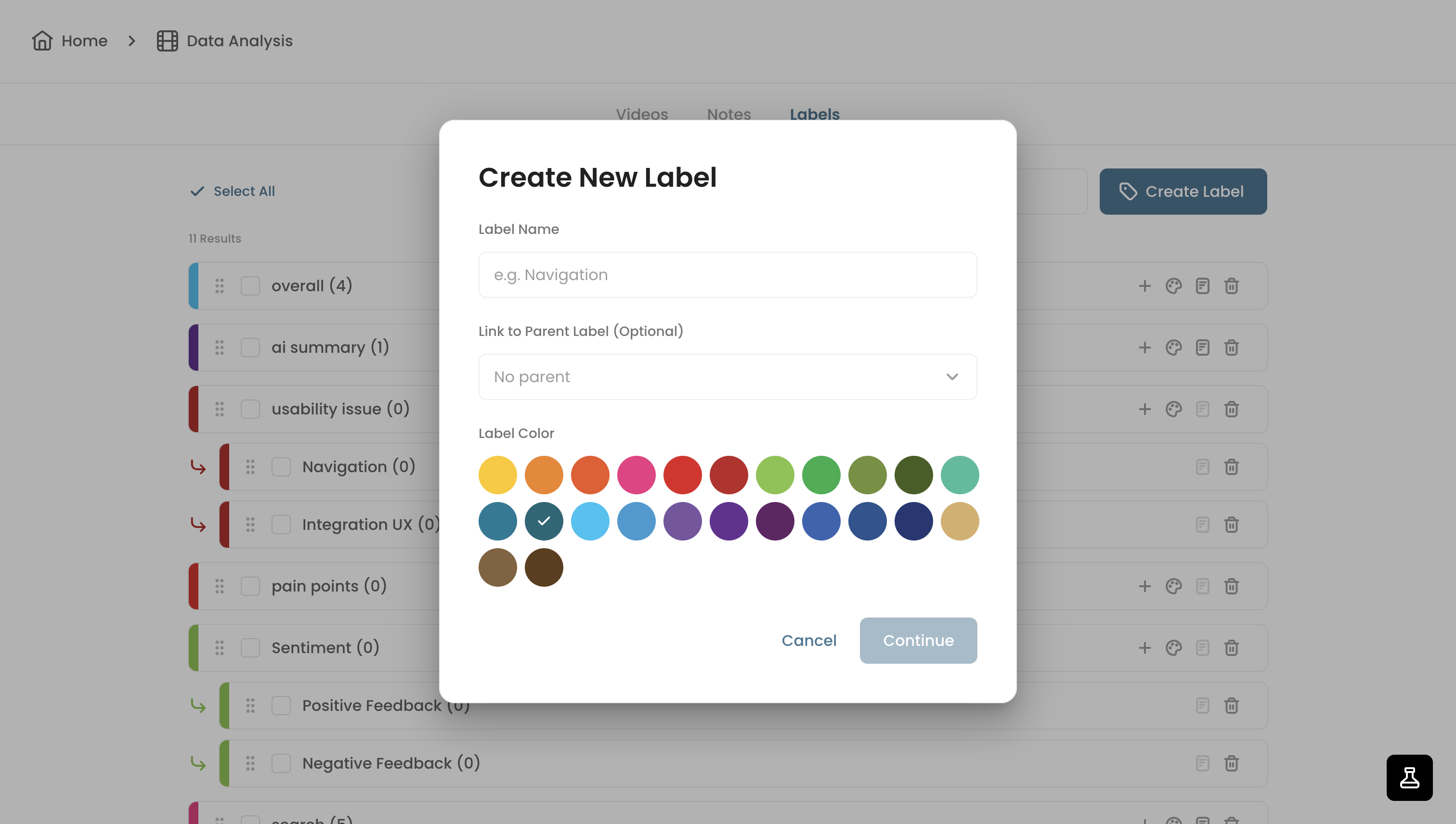The height and width of the screenshot is (824, 1456).
Task: Open color palette icon for ai summary
Action: coord(1173,347)
